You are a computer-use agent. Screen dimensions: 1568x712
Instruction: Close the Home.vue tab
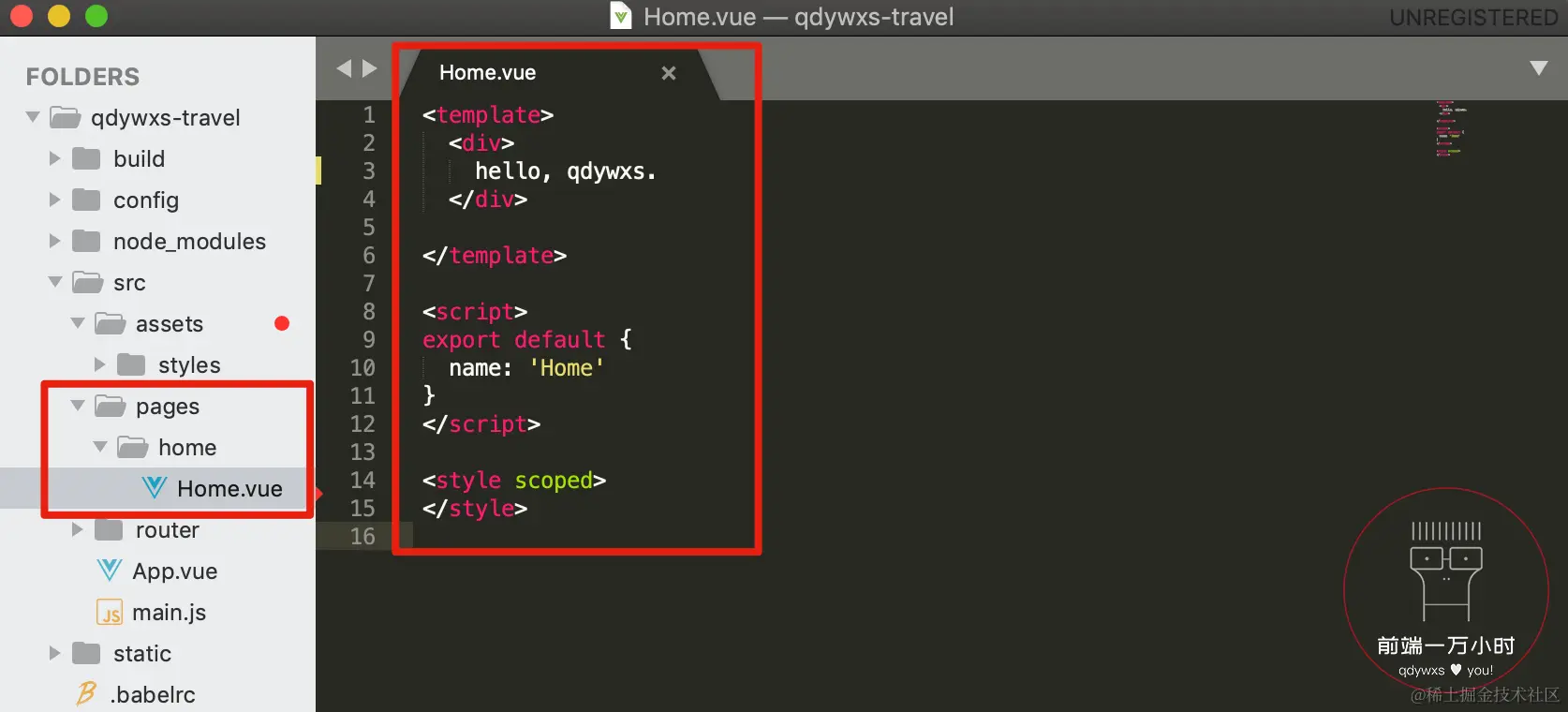click(x=669, y=73)
